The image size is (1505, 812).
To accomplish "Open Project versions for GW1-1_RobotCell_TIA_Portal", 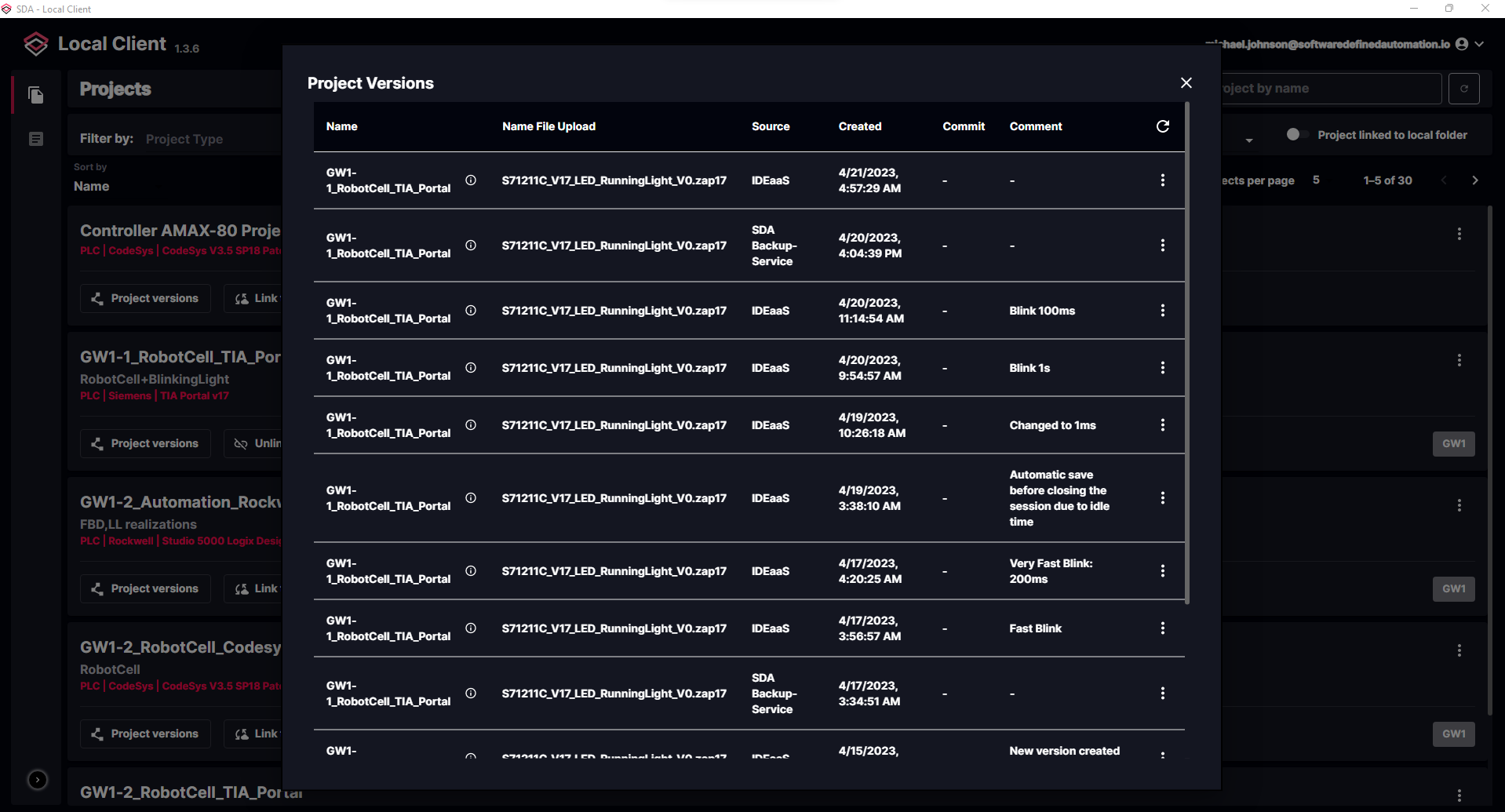I will click(x=145, y=443).
